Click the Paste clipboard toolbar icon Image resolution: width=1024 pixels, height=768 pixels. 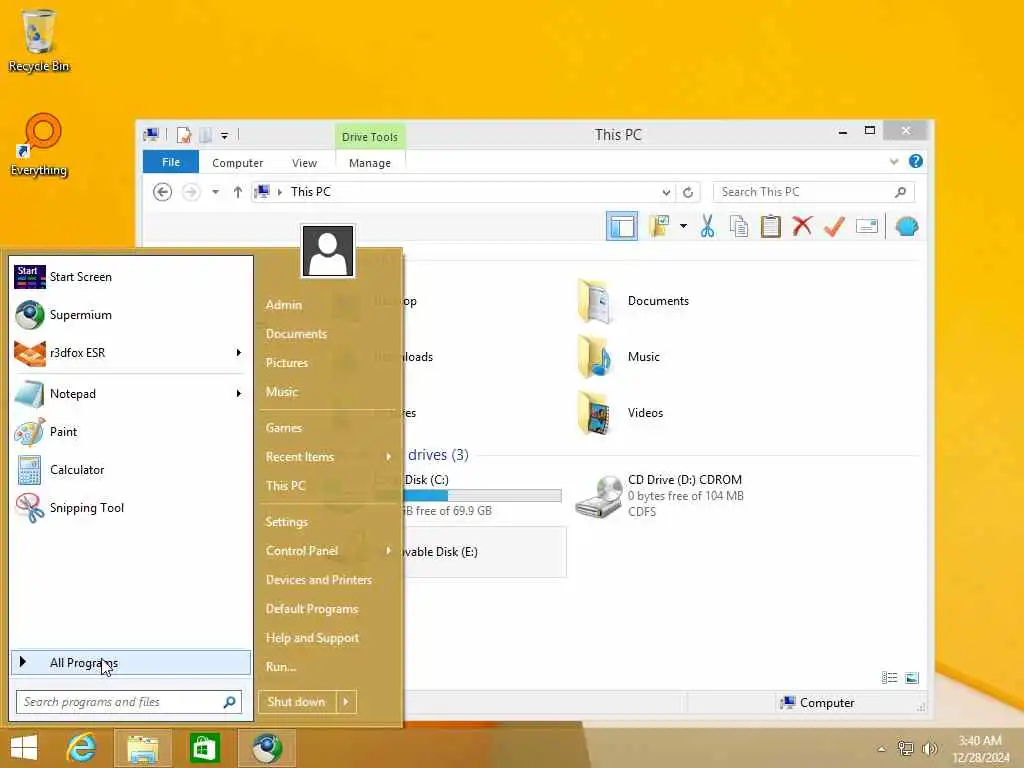[771, 227]
